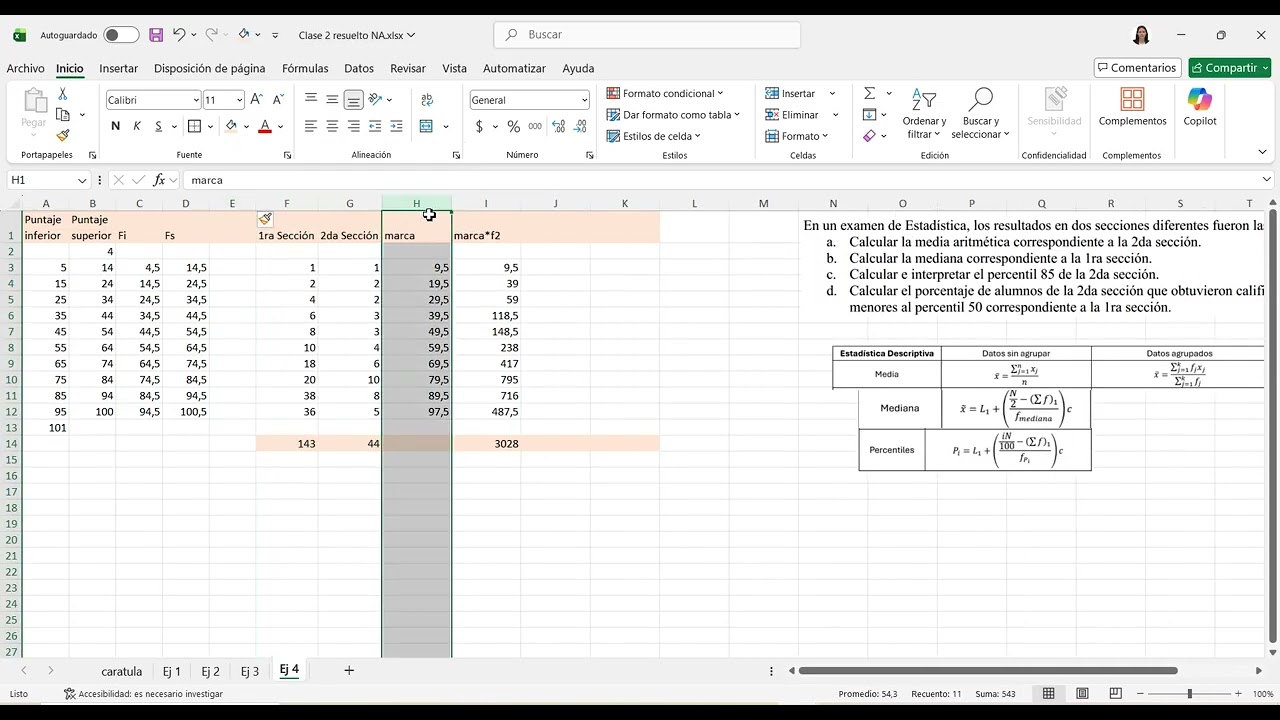The width and height of the screenshot is (1280, 720).
Task: Click the AutoSum sigma icon
Action: [869, 93]
